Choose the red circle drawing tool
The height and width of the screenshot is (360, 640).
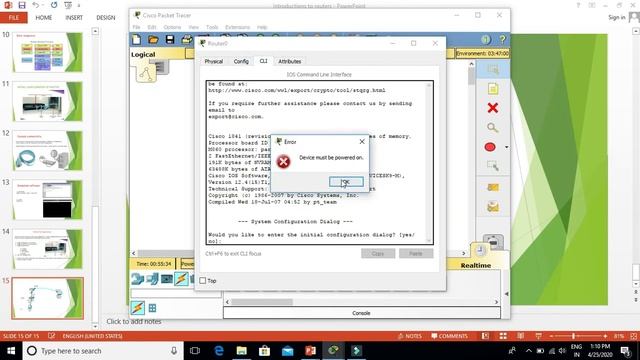pos(490,147)
